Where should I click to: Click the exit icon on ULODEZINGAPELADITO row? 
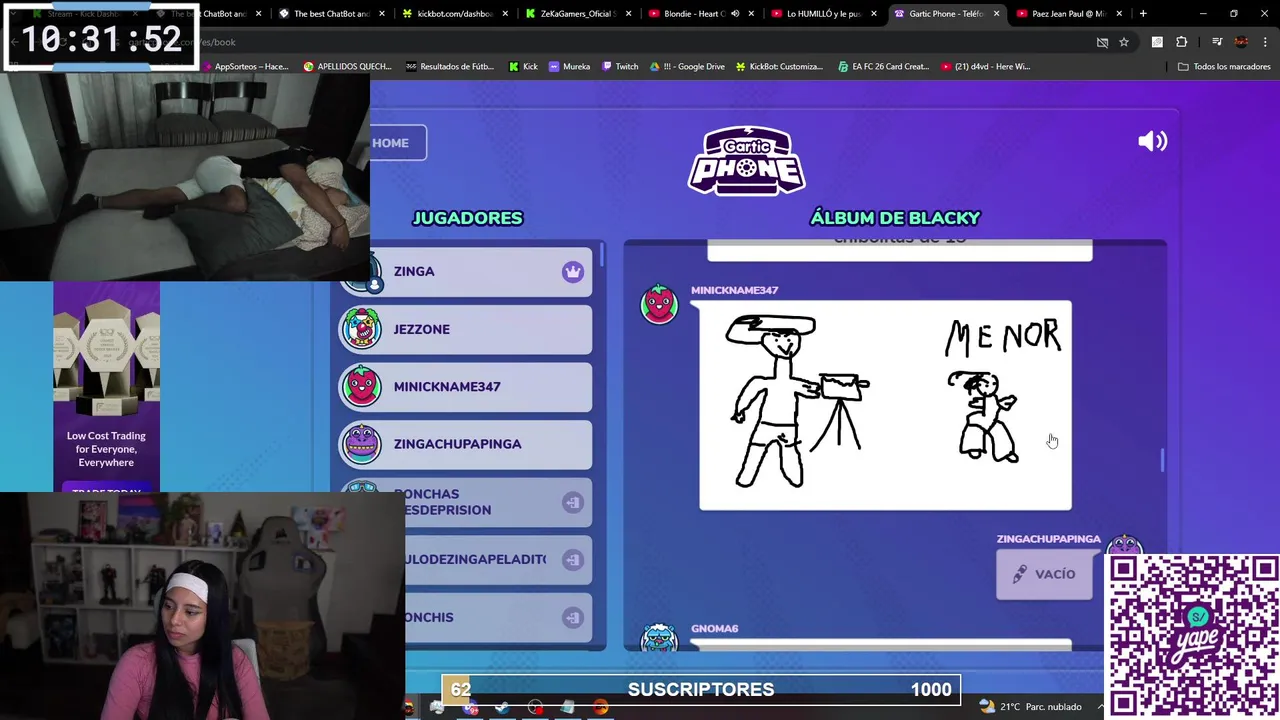(x=572, y=560)
